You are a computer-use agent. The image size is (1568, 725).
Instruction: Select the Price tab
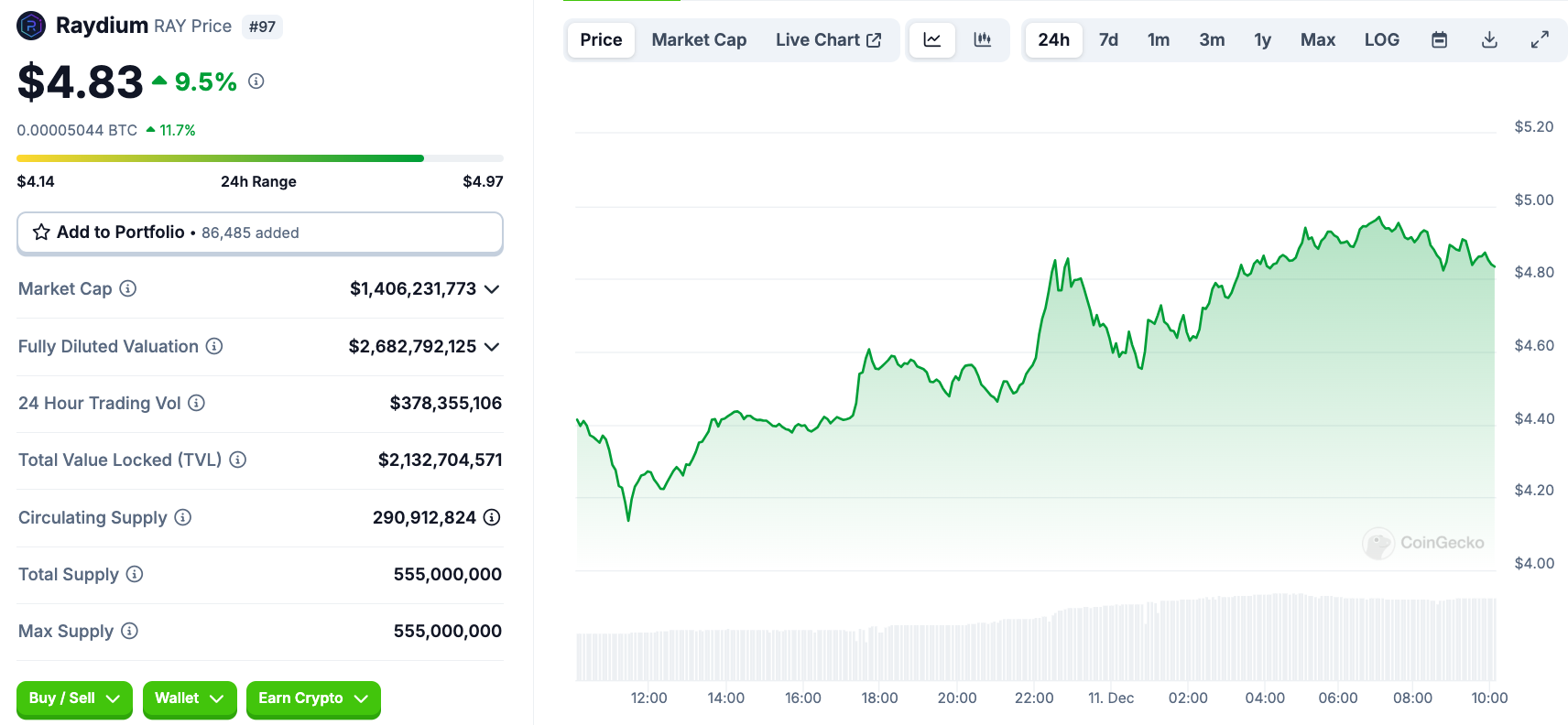coord(601,40)
